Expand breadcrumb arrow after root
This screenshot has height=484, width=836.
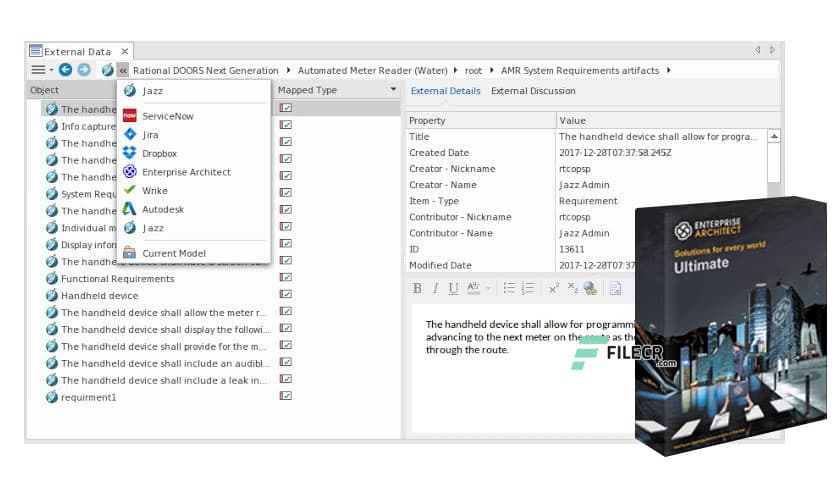tap(491, 70)
